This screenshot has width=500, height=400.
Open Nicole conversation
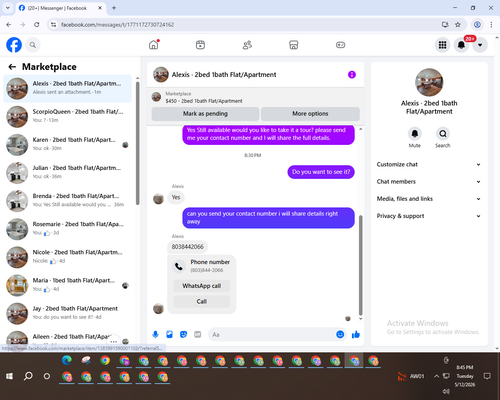click(x=67, y=257)
